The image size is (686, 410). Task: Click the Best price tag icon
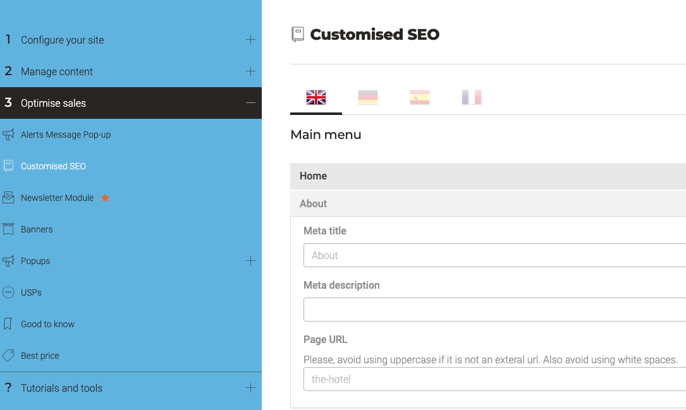pyautogui.click(x=8, y=356)
